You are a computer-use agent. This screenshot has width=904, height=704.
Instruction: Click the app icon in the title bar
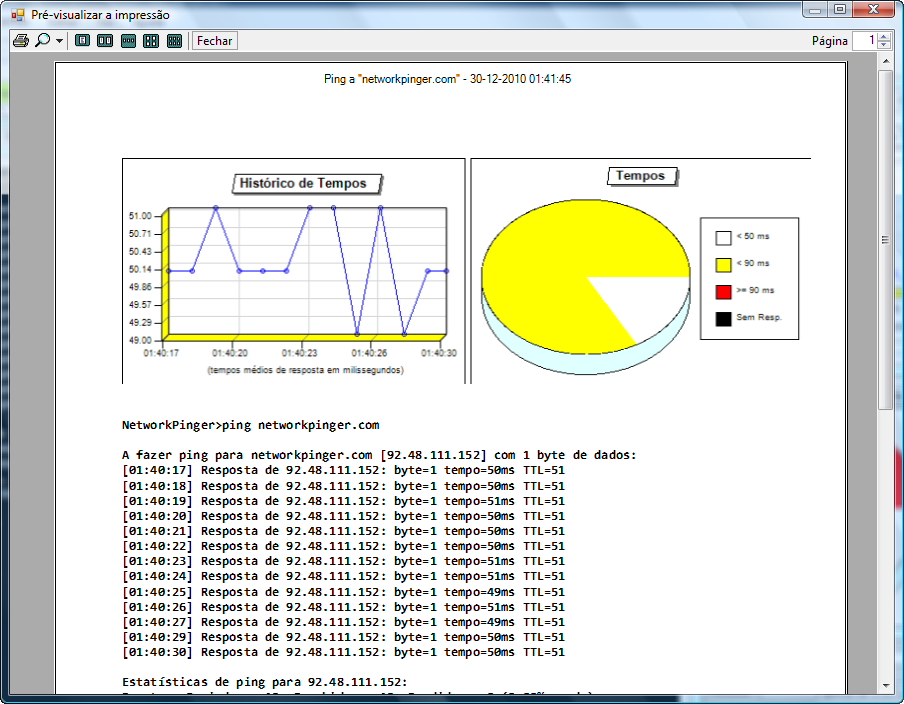pyautogui.click(x=18, y=15)
